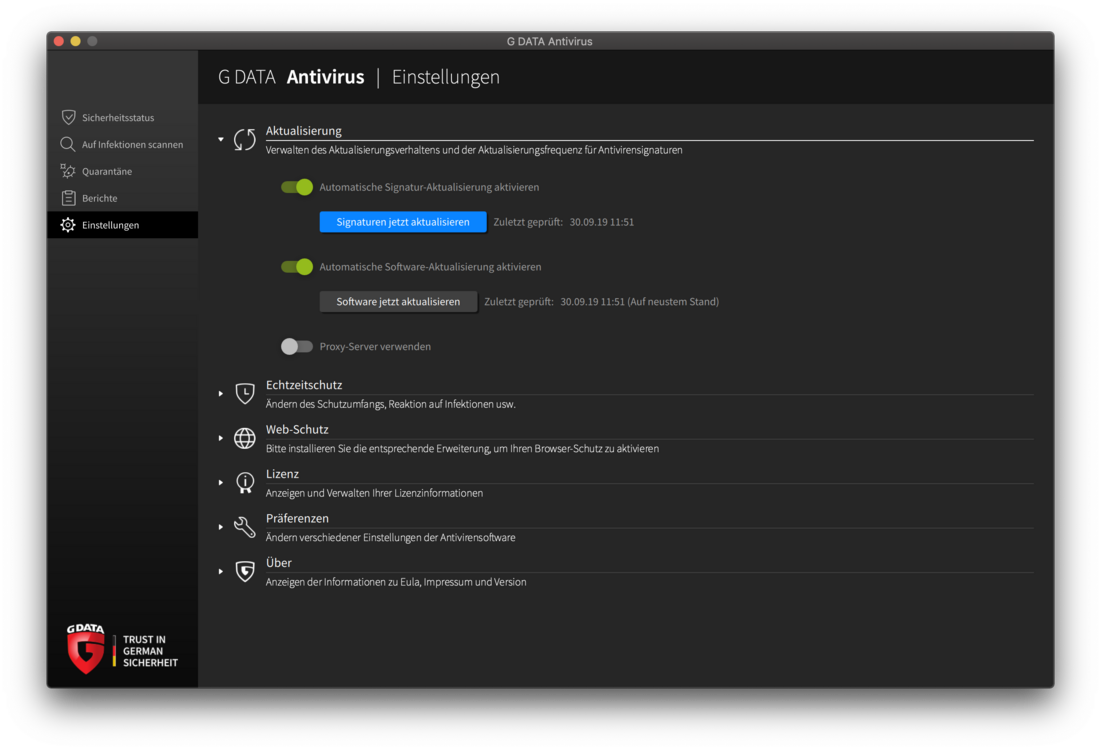The width and height of the screenshot is (1101, 750).
Task: Select Einstellungen in the sidebar
Action: [x=122, y=225]
